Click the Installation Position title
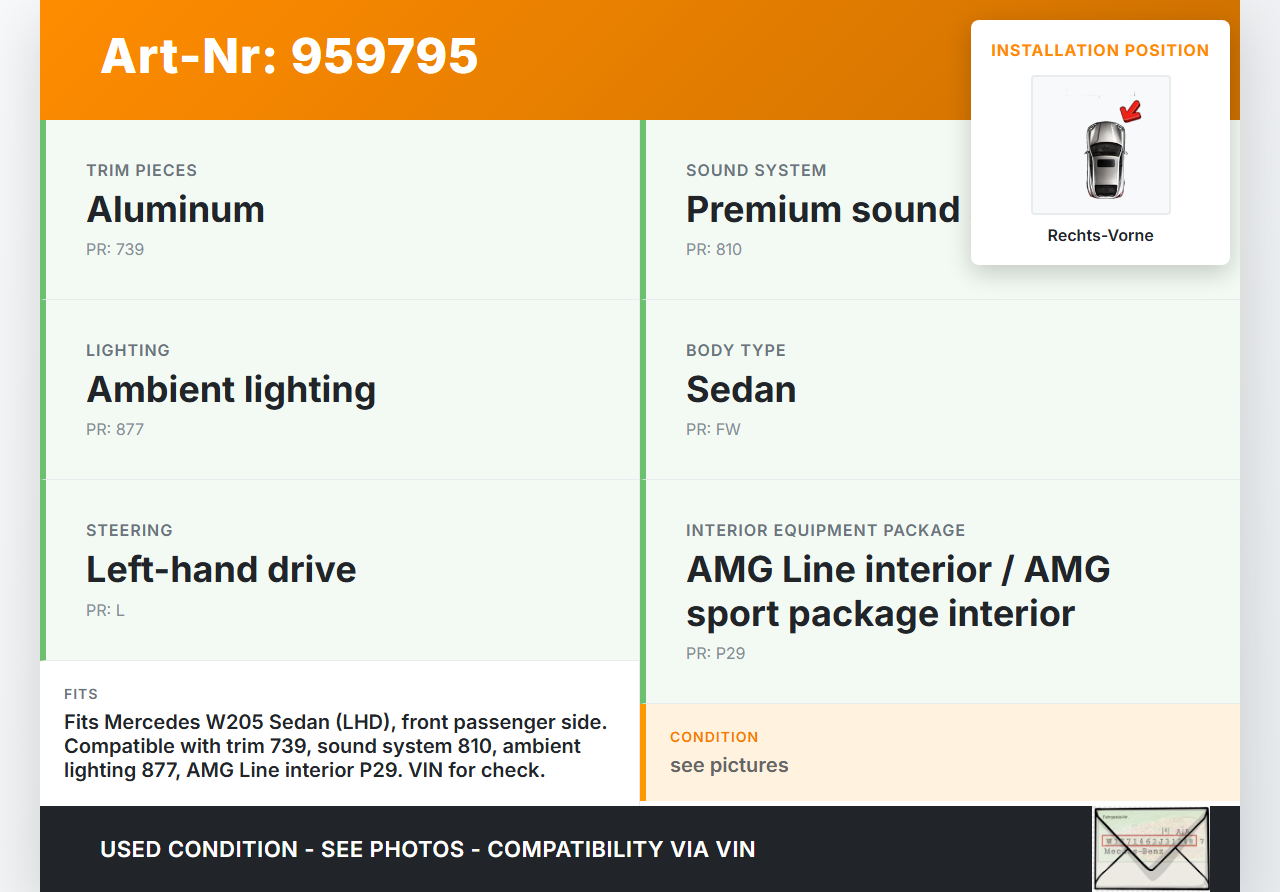Image resolution: width=1280 pixels, height=892 pixels. coord(1100,50)
